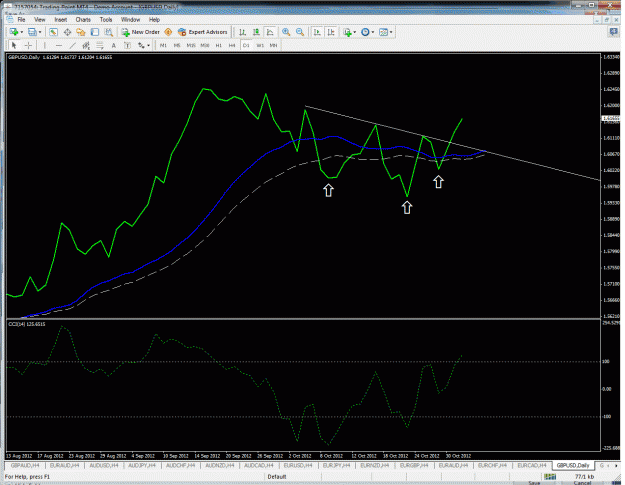
Task: Open the Data Window icon
Action: click(67, 32)
